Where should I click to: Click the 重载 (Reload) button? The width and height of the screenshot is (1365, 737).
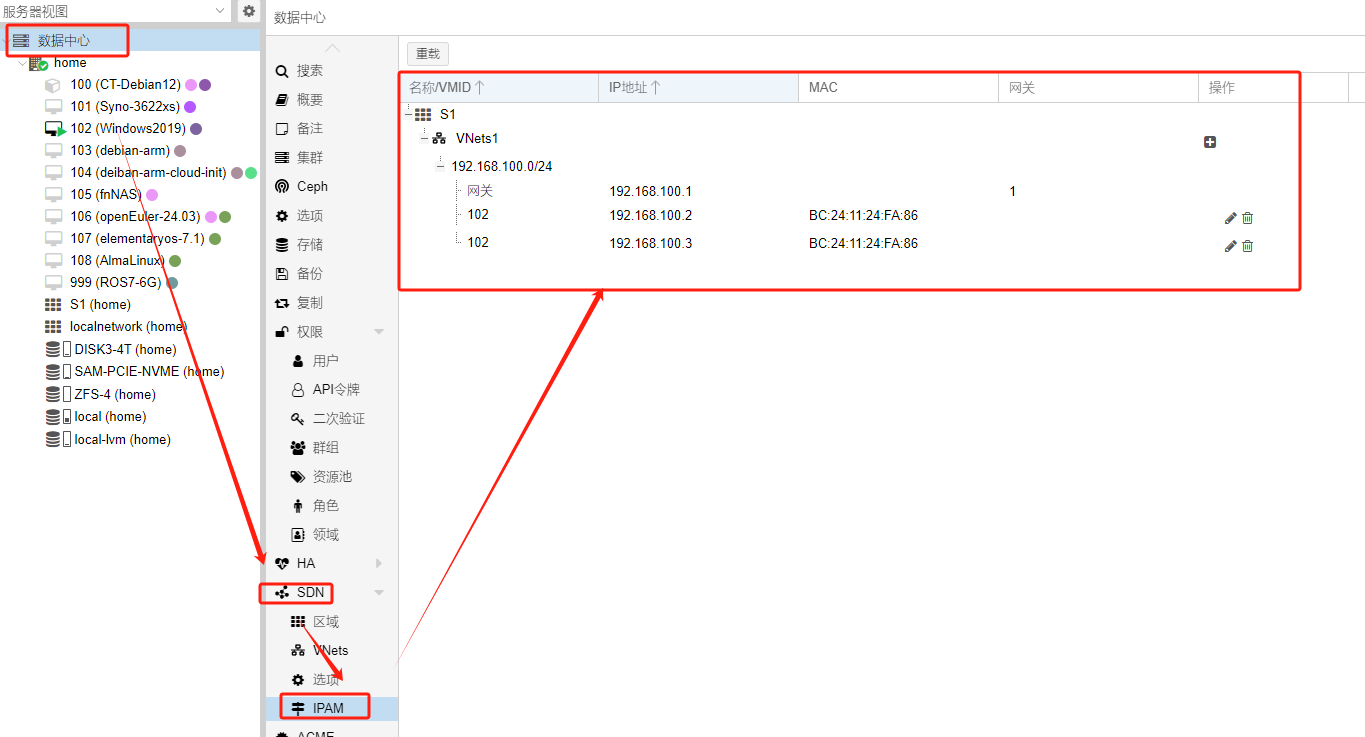pos(428,54)
